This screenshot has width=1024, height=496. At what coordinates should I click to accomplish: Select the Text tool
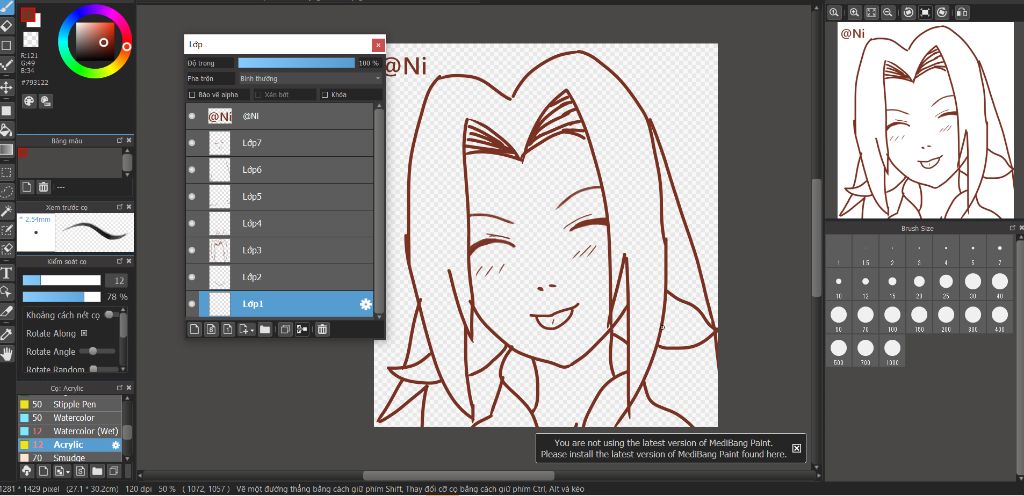7,272
